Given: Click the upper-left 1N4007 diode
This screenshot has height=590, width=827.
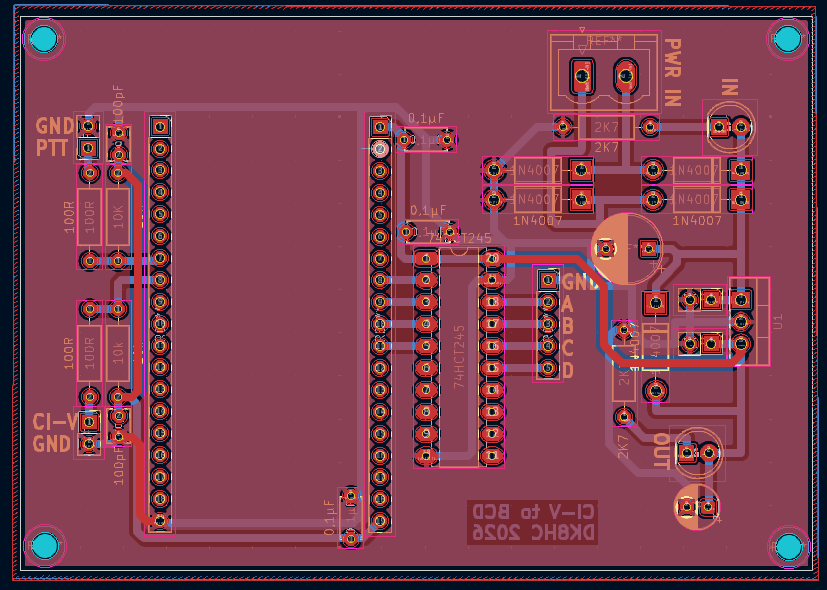Looking at the screenshot, I should click(537, 169).
